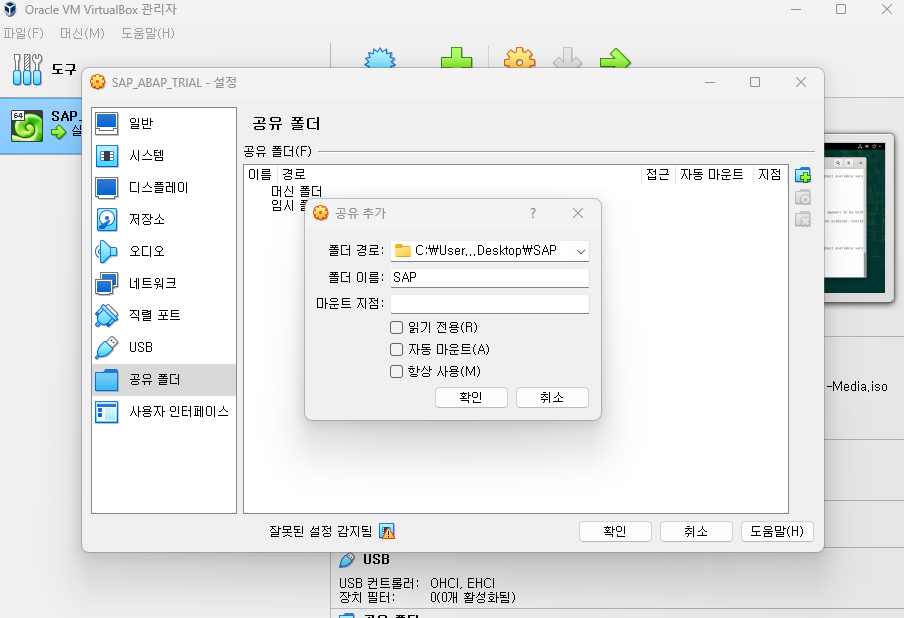Open the 네트워크 network settings
This screenshot has height=618, width=904.
point(164,283)
